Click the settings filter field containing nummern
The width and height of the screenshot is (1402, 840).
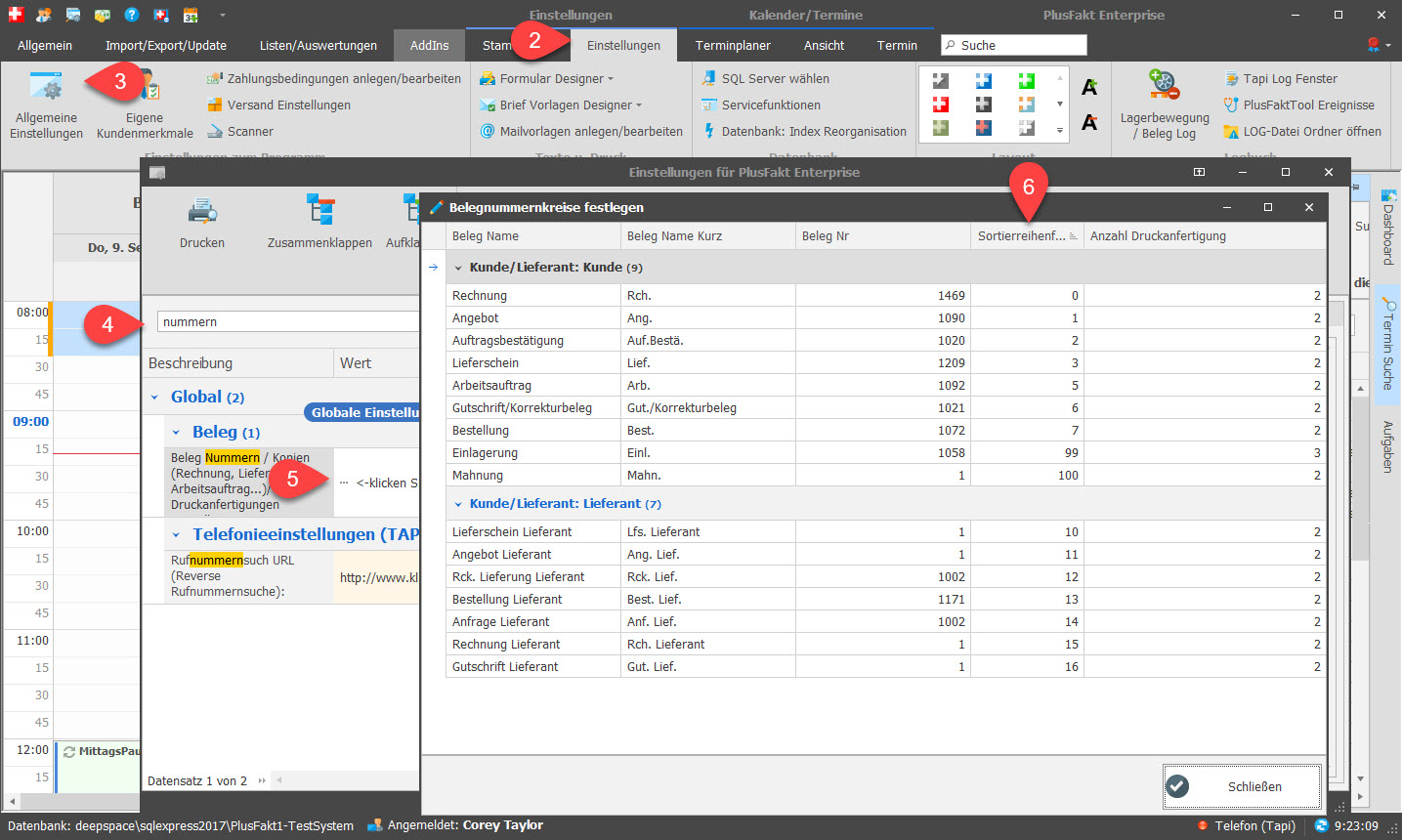(288, 321)
